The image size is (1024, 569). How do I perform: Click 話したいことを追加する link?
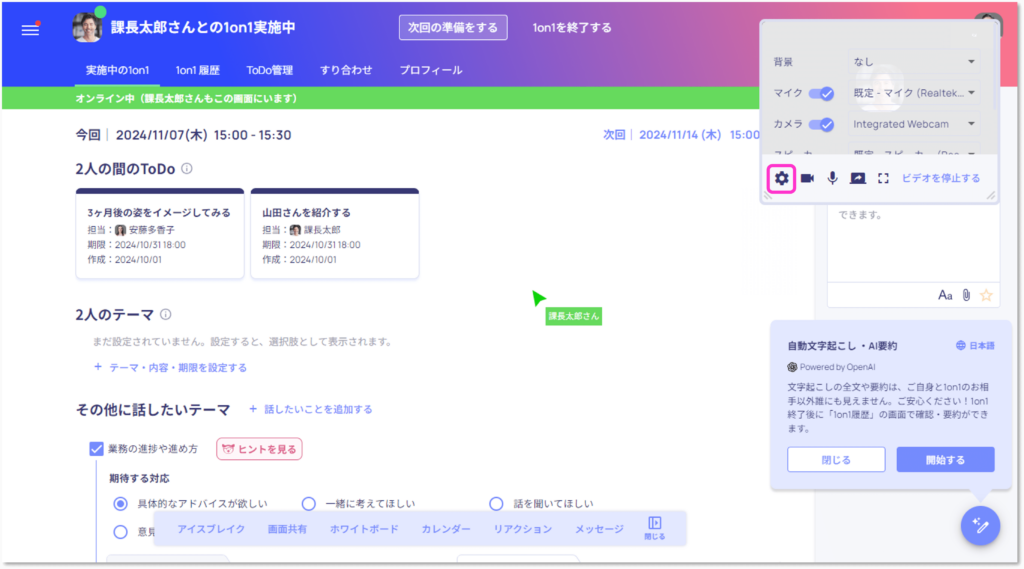[x=311, y=409]
